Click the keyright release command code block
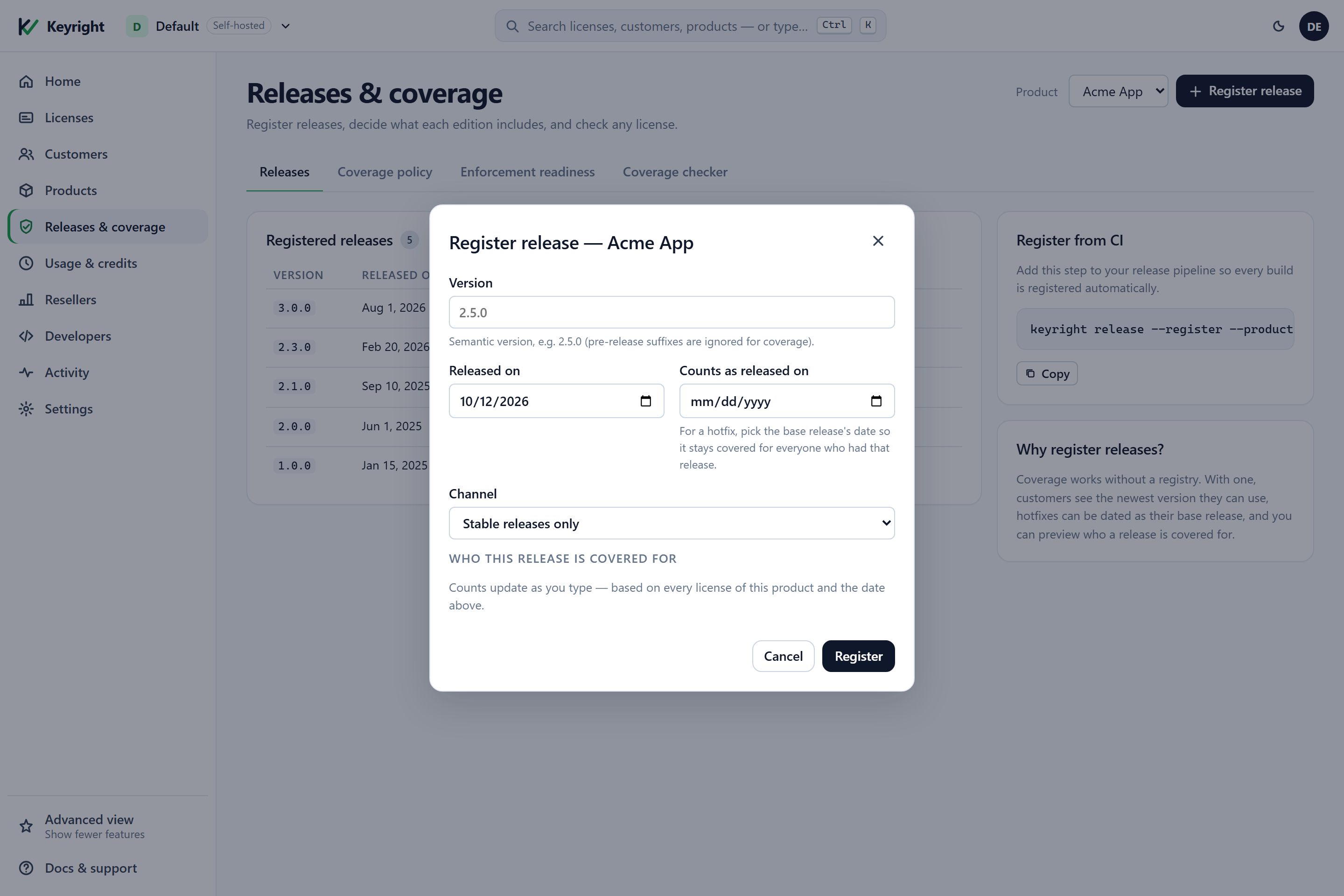Image resolution: width=1344 pixels, height=896 pixels. point(1155,329)
